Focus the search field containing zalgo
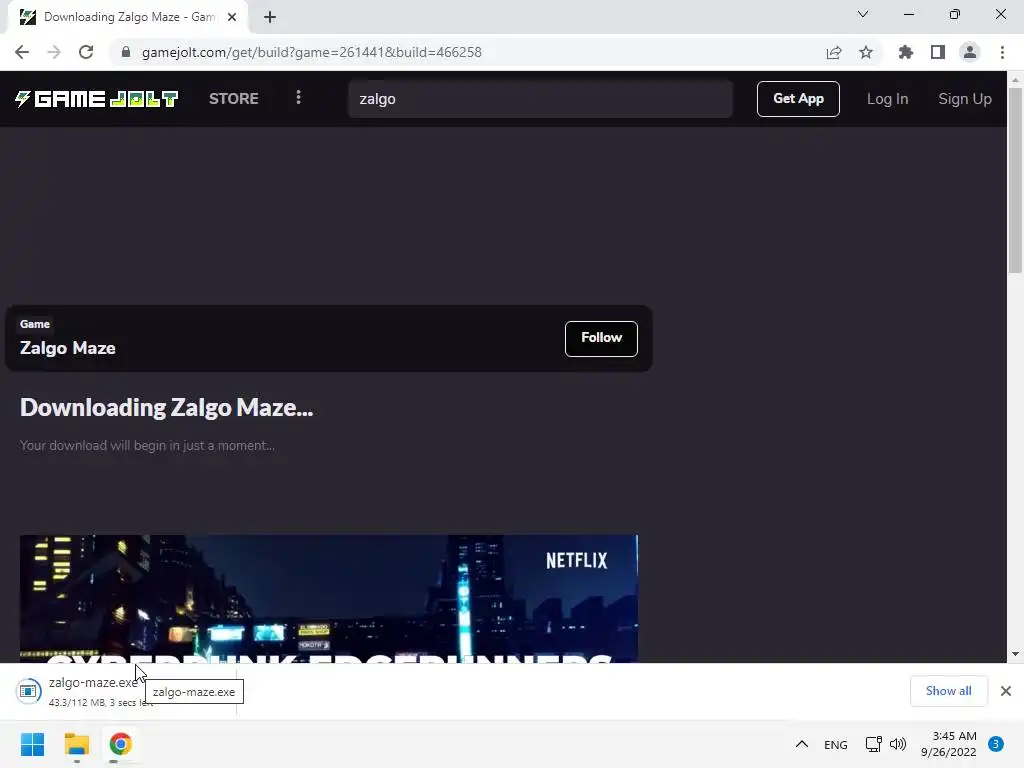The image size is (1024, 768). coord(540,99)
